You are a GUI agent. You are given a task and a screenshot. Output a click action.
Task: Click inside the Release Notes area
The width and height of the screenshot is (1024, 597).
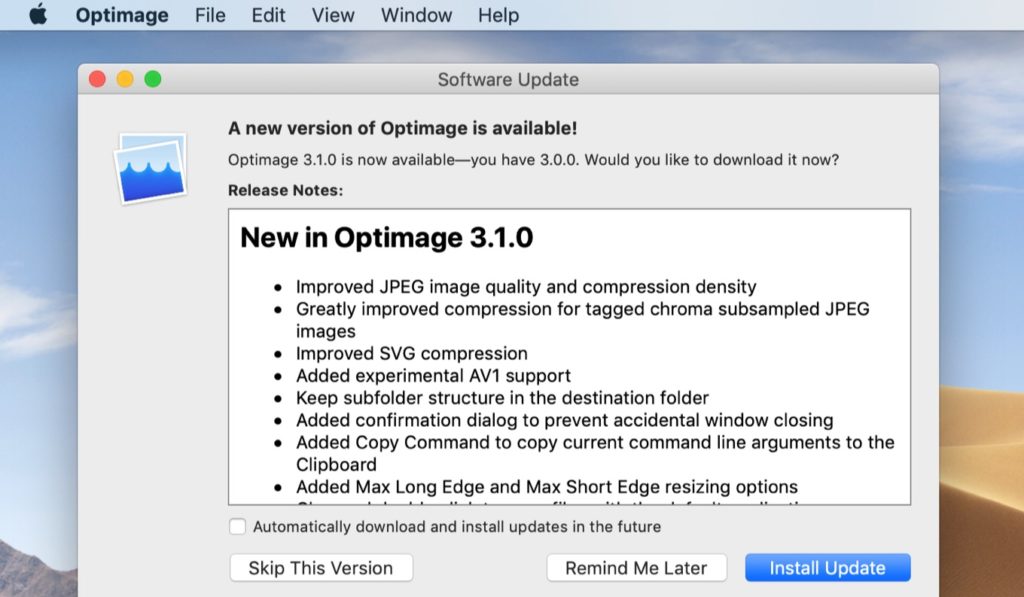[570, 350]
